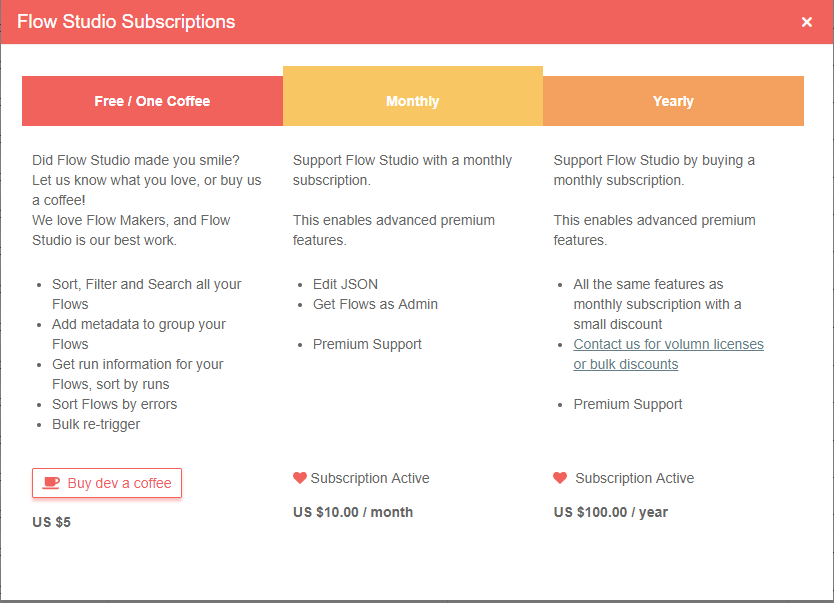Click the US $100.00 / year price

point(611,512)
